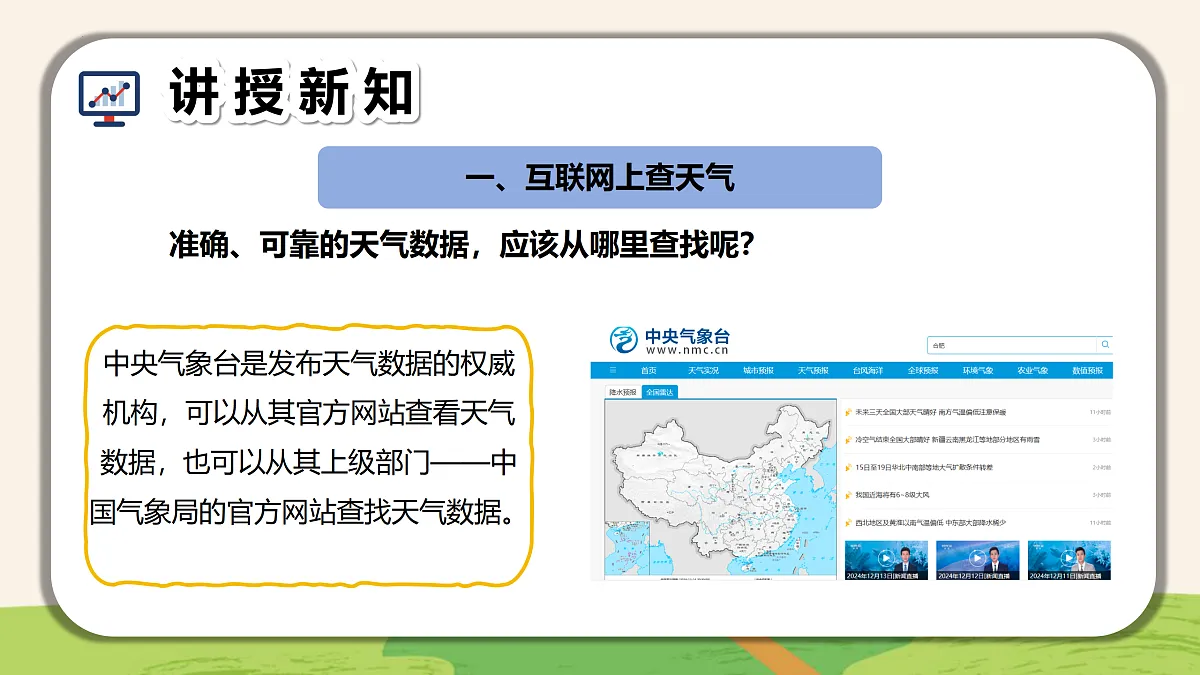Image resolution: width=1200 pixels, height=675 pixels.
Task: Click the news bullet icon beside 我国近海将有6~8级大风
Action: (x=848, y=495)
